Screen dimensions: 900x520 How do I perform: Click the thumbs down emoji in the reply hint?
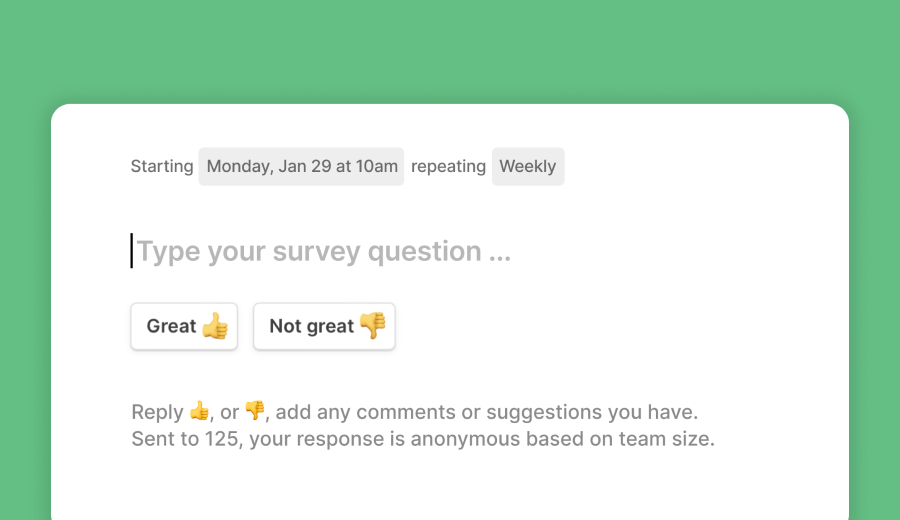(255, 411)
